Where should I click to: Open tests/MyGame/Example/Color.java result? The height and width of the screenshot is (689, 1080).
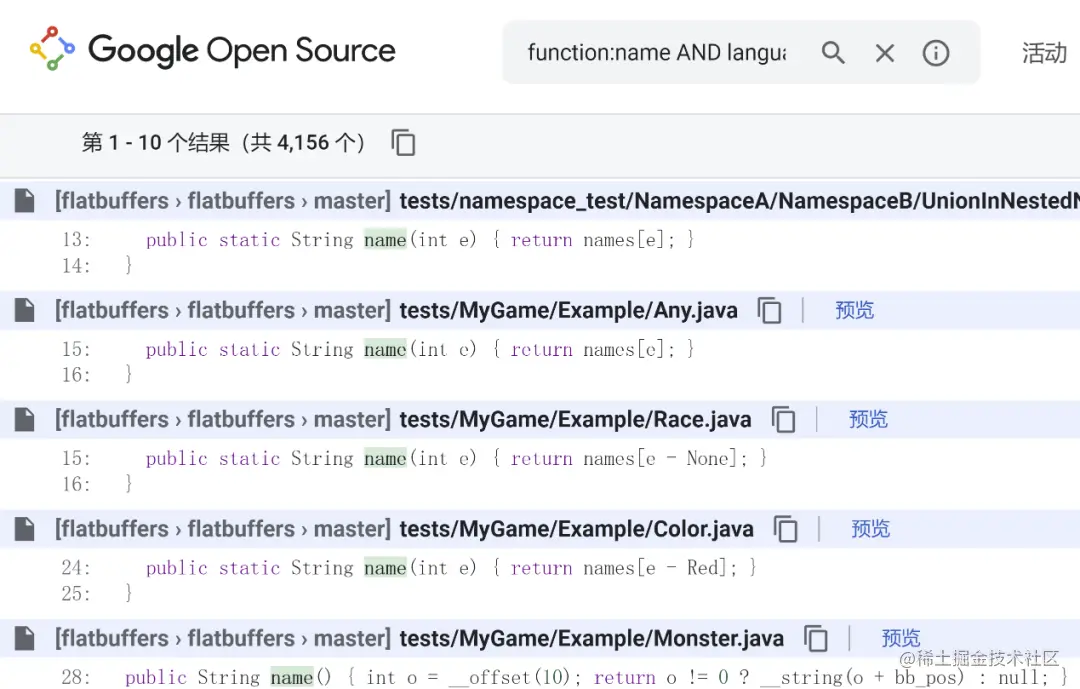click(x=576, y=529)
